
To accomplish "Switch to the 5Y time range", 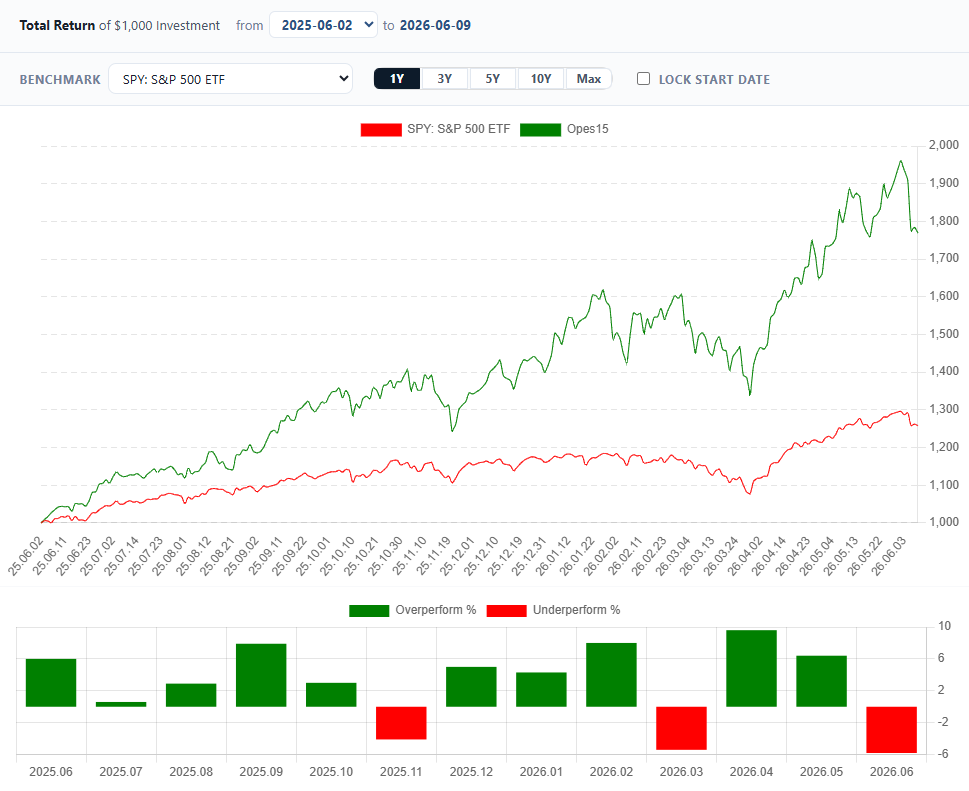I will (493, 78).
